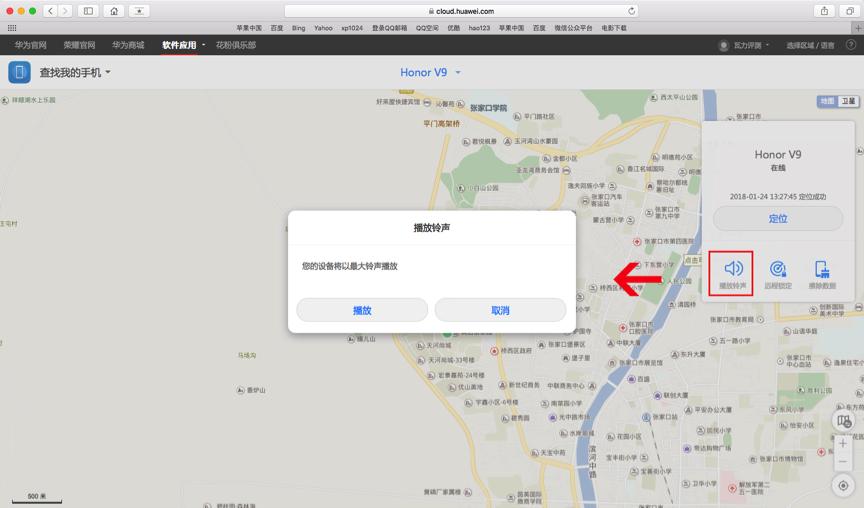Click the Safari home button

pyautogui.click(x=114, y=10)
